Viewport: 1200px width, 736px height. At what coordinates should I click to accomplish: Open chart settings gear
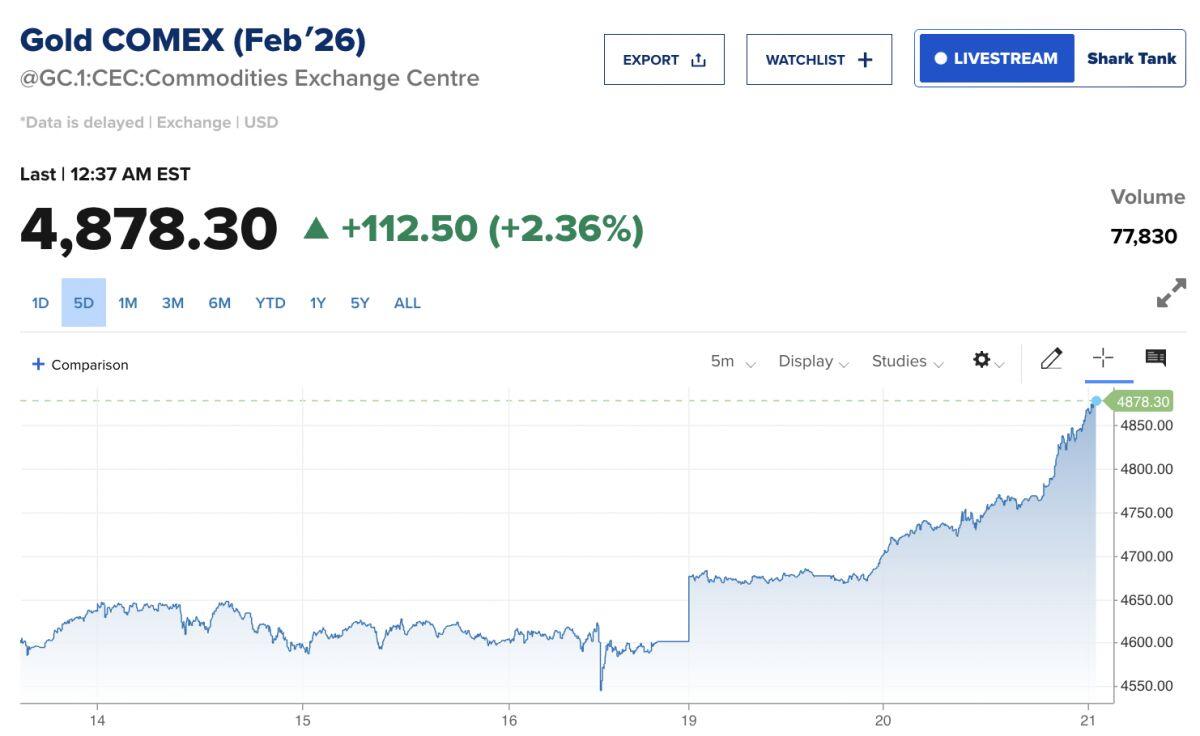pyautogui.click(x=982, y=360)
